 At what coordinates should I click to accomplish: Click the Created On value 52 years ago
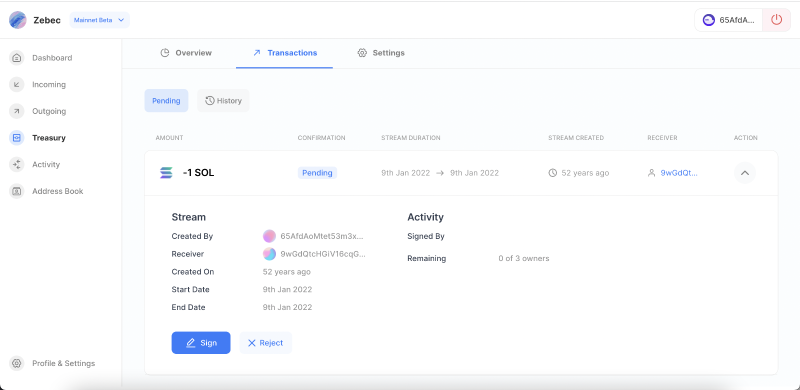tap(287, 272)
